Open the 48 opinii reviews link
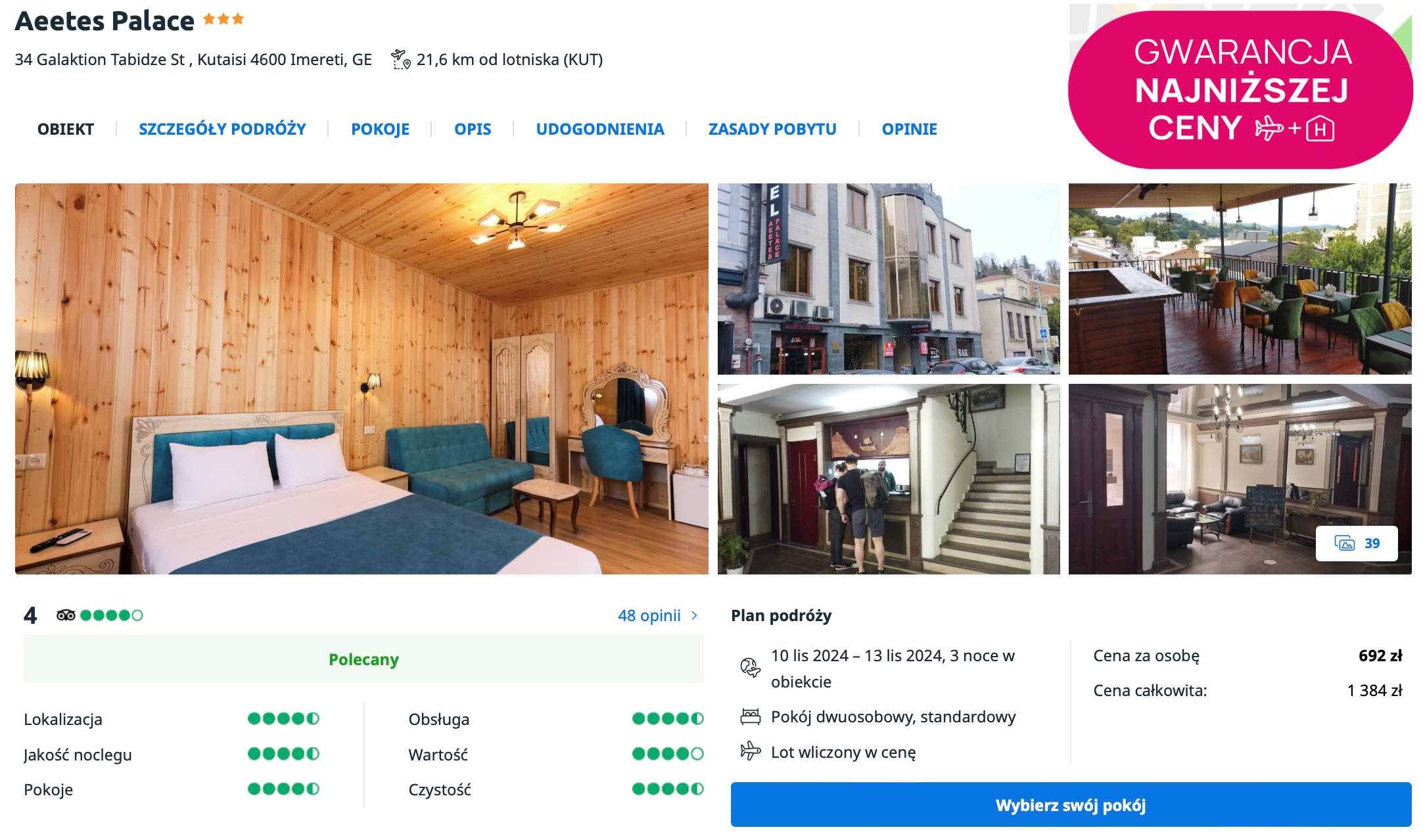The image size is (1423, 840). click(649, 616)
